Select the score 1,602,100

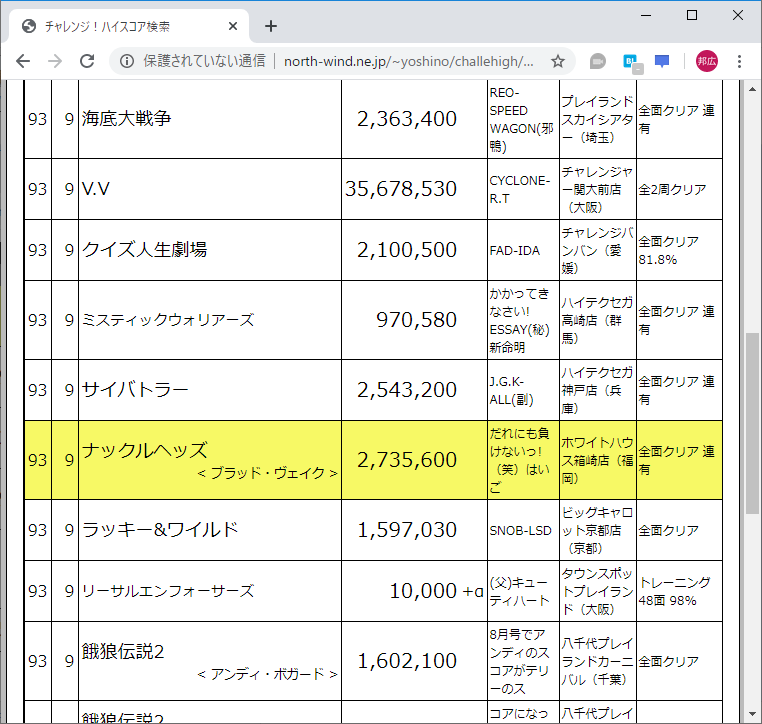coord(407,661)
